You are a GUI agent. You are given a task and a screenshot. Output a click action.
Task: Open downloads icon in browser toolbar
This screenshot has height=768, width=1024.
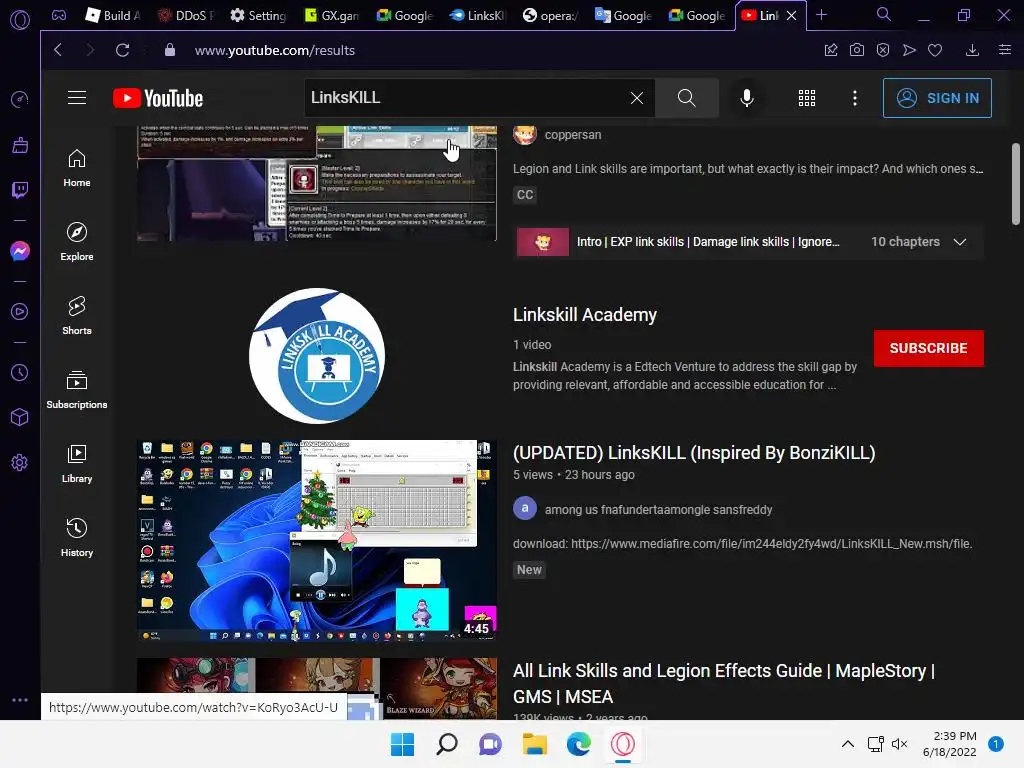click(972, 50)
